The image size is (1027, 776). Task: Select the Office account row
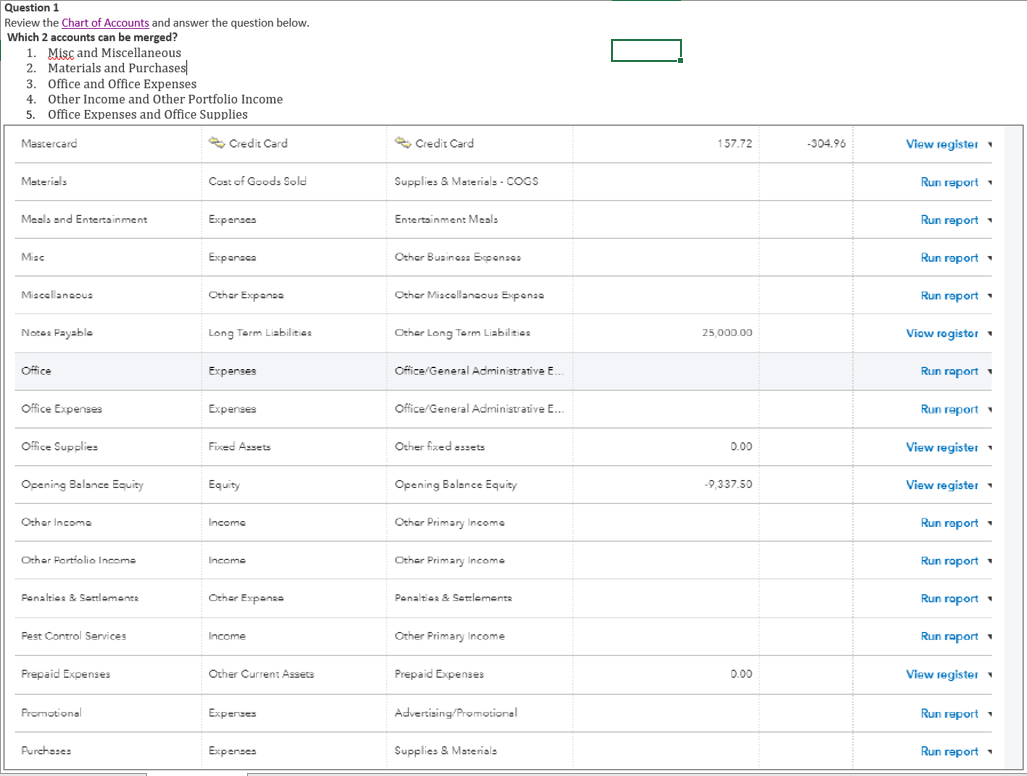[x=503, y=371]
